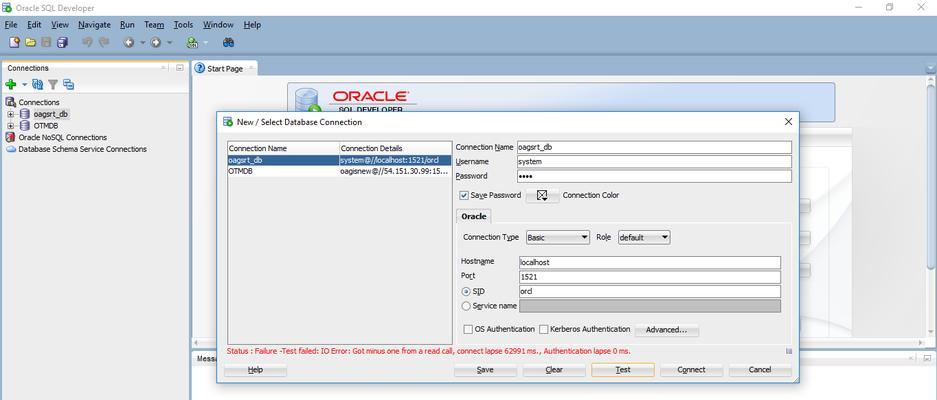Open the SQL Worksheet dropdown arrow

click(x=206, y=42)
